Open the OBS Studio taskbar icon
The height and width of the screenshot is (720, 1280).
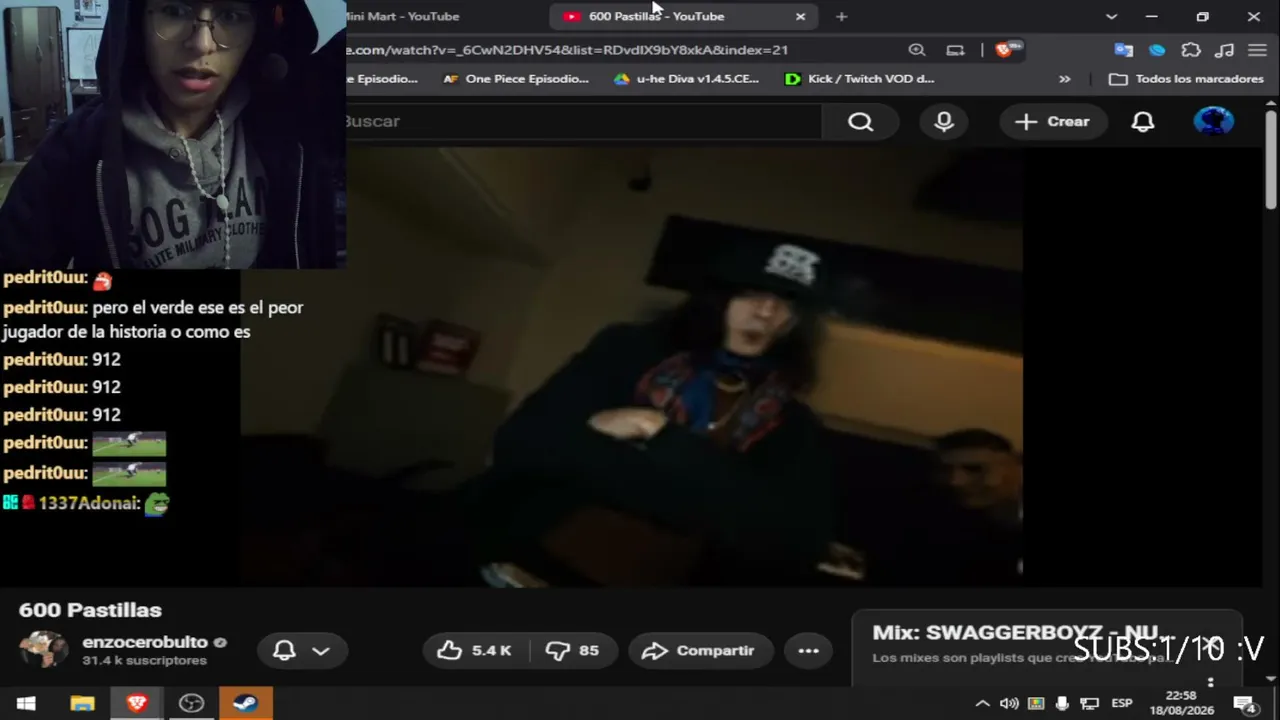point(191,703)
